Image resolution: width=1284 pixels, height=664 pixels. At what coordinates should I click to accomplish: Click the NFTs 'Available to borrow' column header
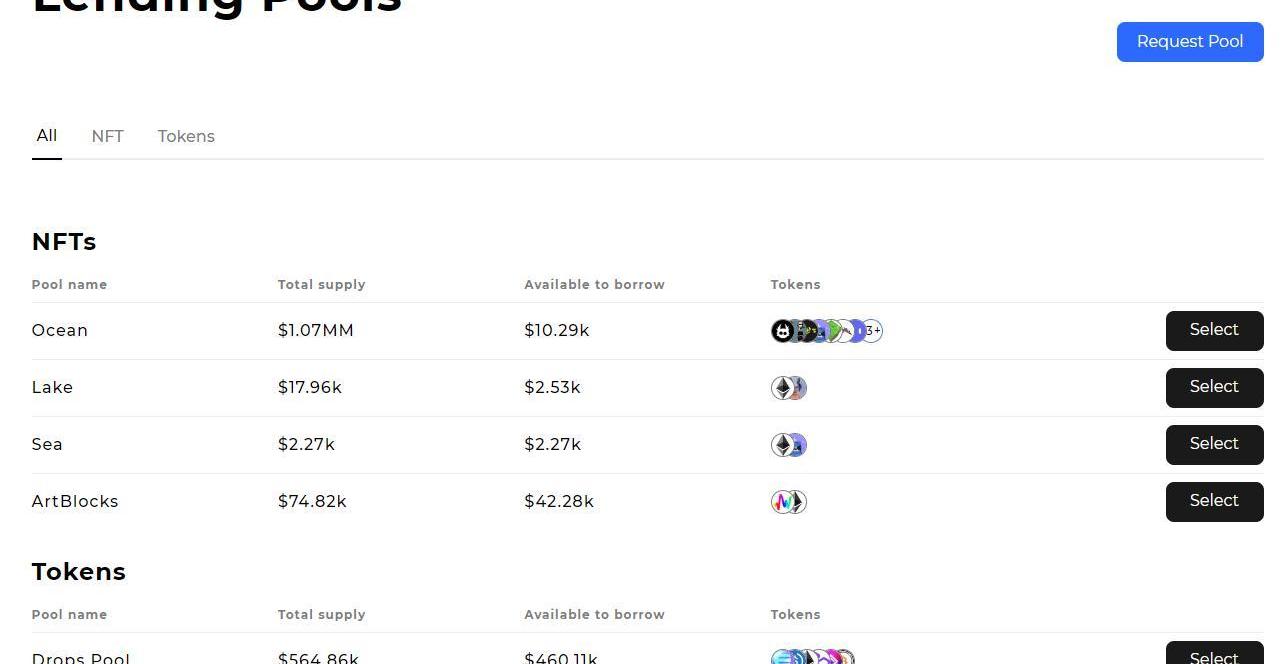[x=594, y=285]
